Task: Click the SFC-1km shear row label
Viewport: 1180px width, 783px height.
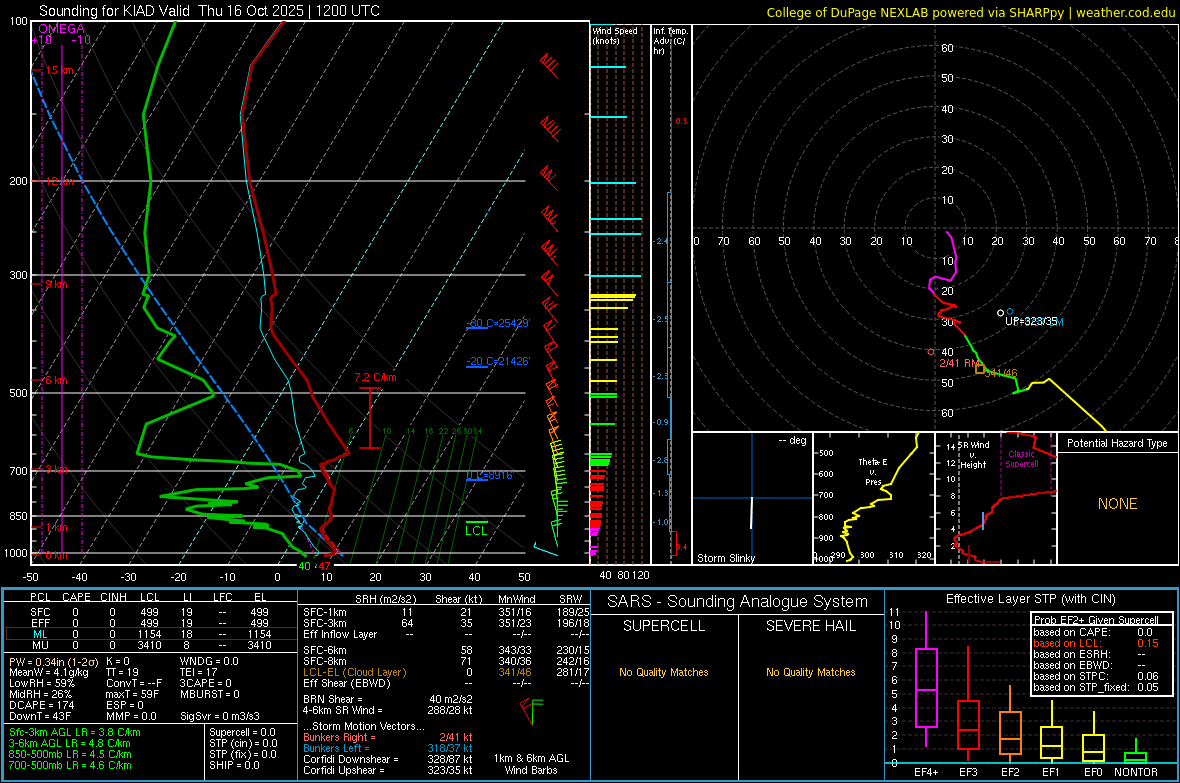Action: coord(324,612)
